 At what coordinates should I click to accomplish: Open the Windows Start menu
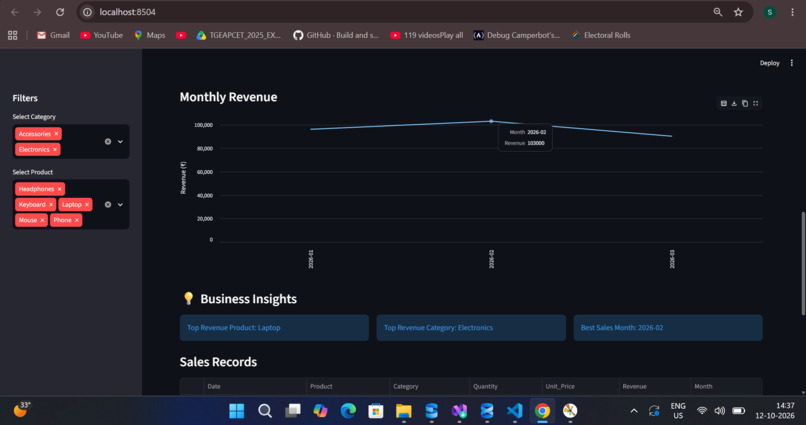pyautogui.click(x=236, y=411)
